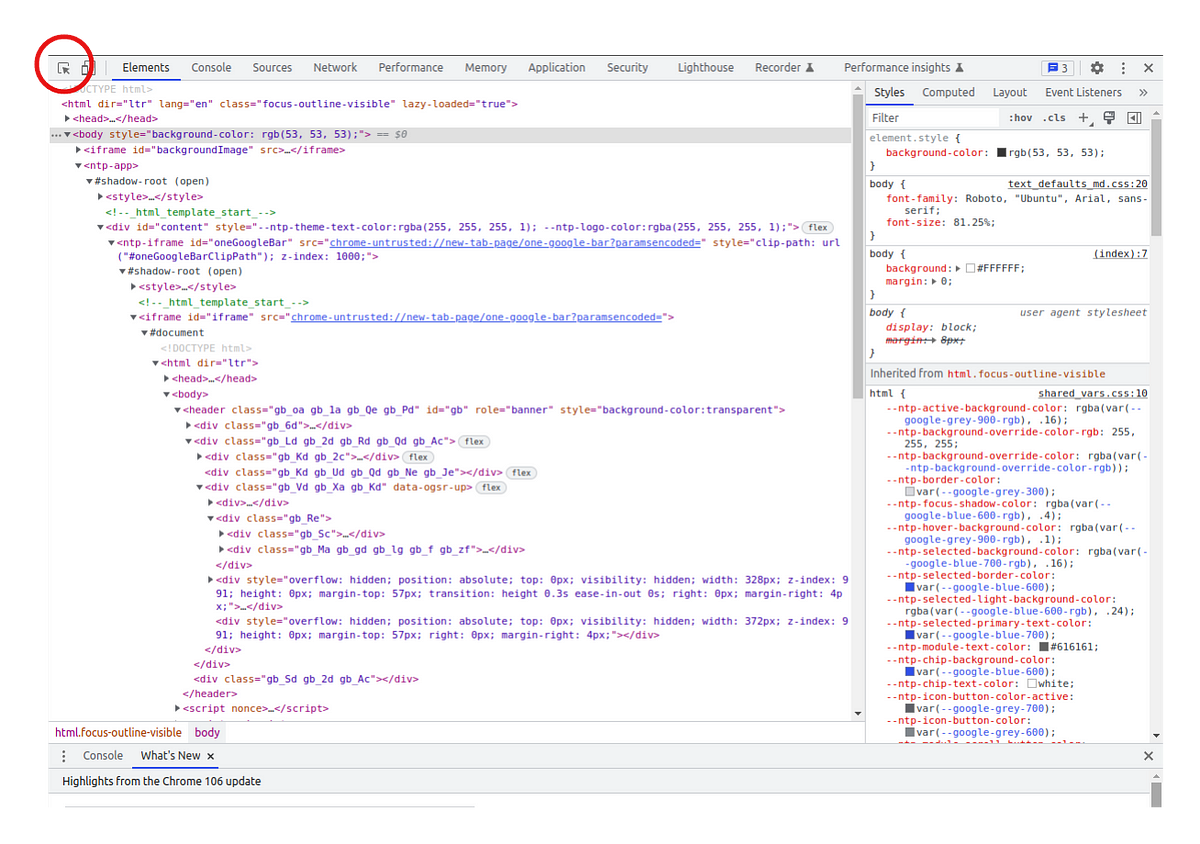This screenshot has width=1200, height=844.
Task: Open the Recorder tab
Action: (785, 68)
